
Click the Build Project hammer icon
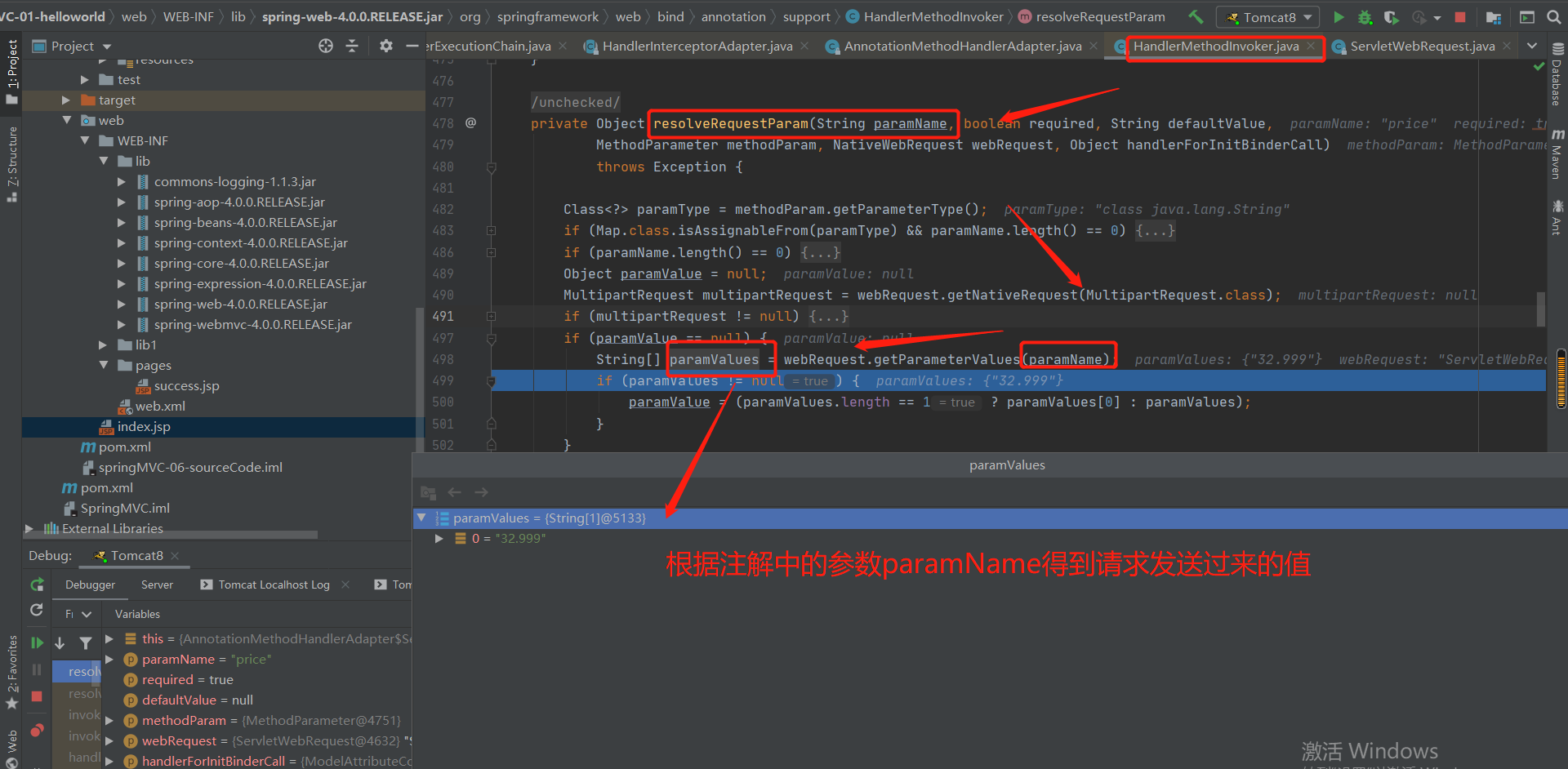(1196, 16)
